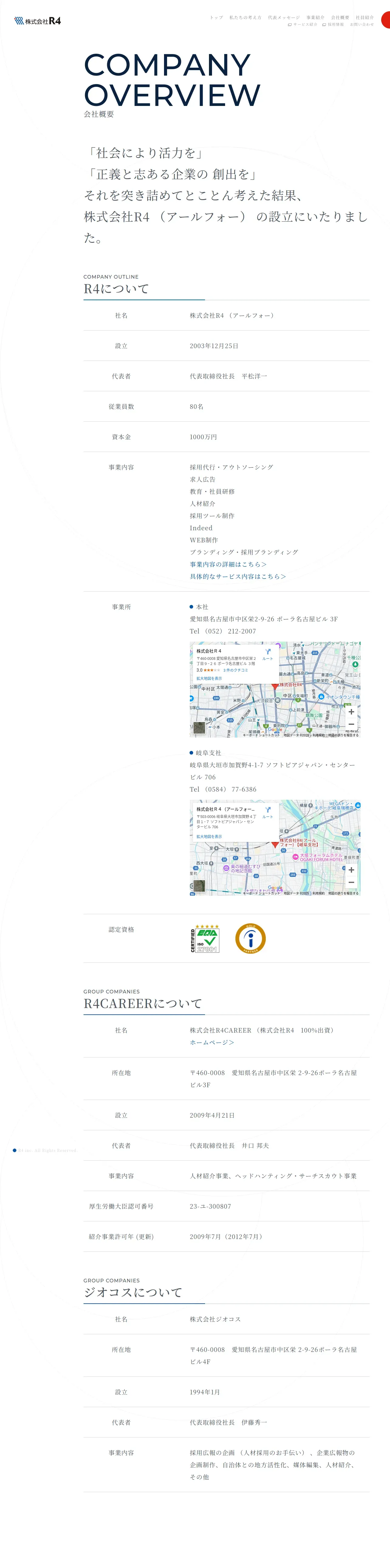The height and width of the screenshot is (1568, 390).
Task: Click the 1994年1月 establishment date
Action: (205, 1392)
